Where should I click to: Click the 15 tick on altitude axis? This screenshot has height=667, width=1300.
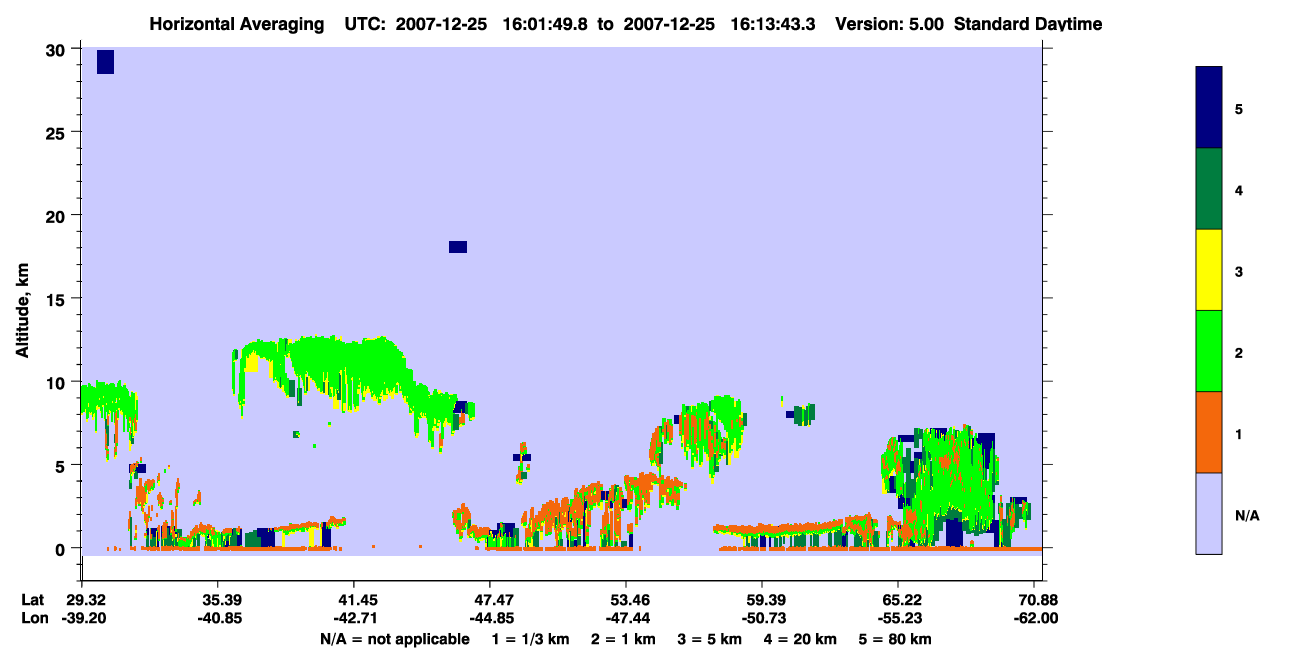(x=59, y=299)
